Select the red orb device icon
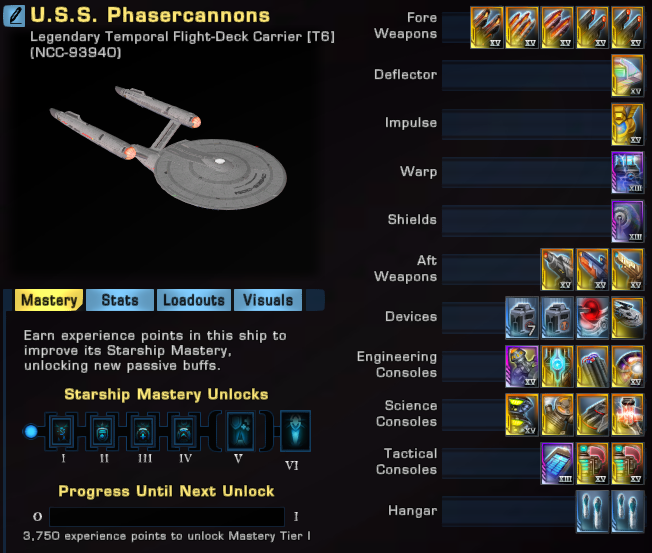This screenshot has height=553, width=652. click(x=592, y=317)
